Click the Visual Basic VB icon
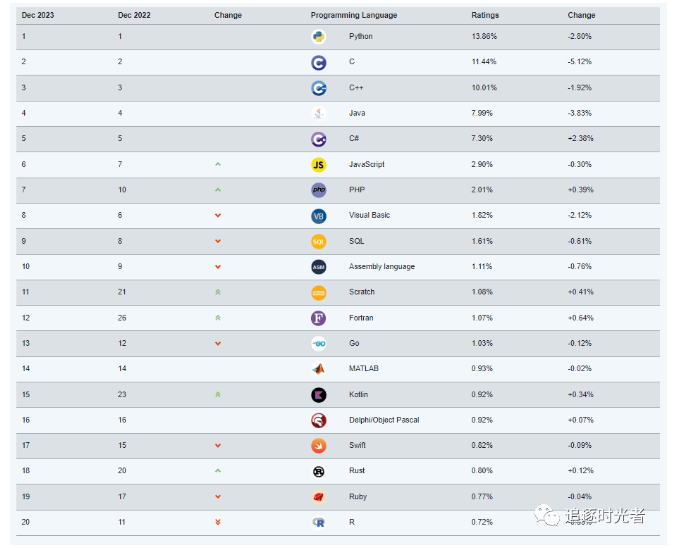676x548 pixels. [318, 215]
